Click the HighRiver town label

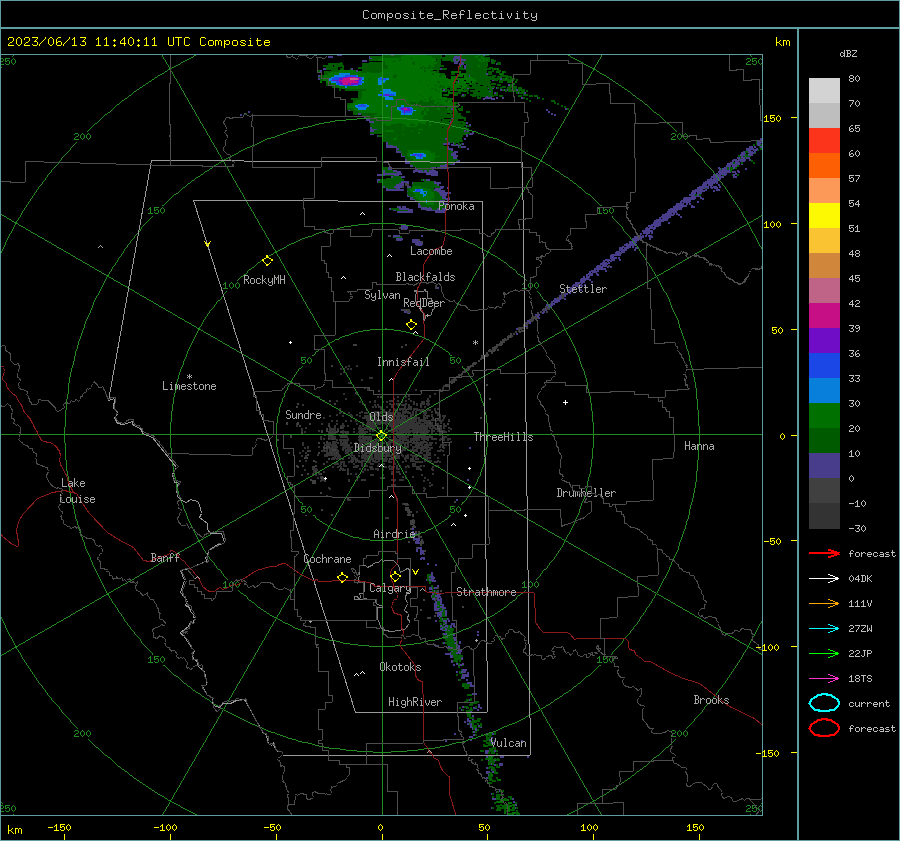(415, 703)
